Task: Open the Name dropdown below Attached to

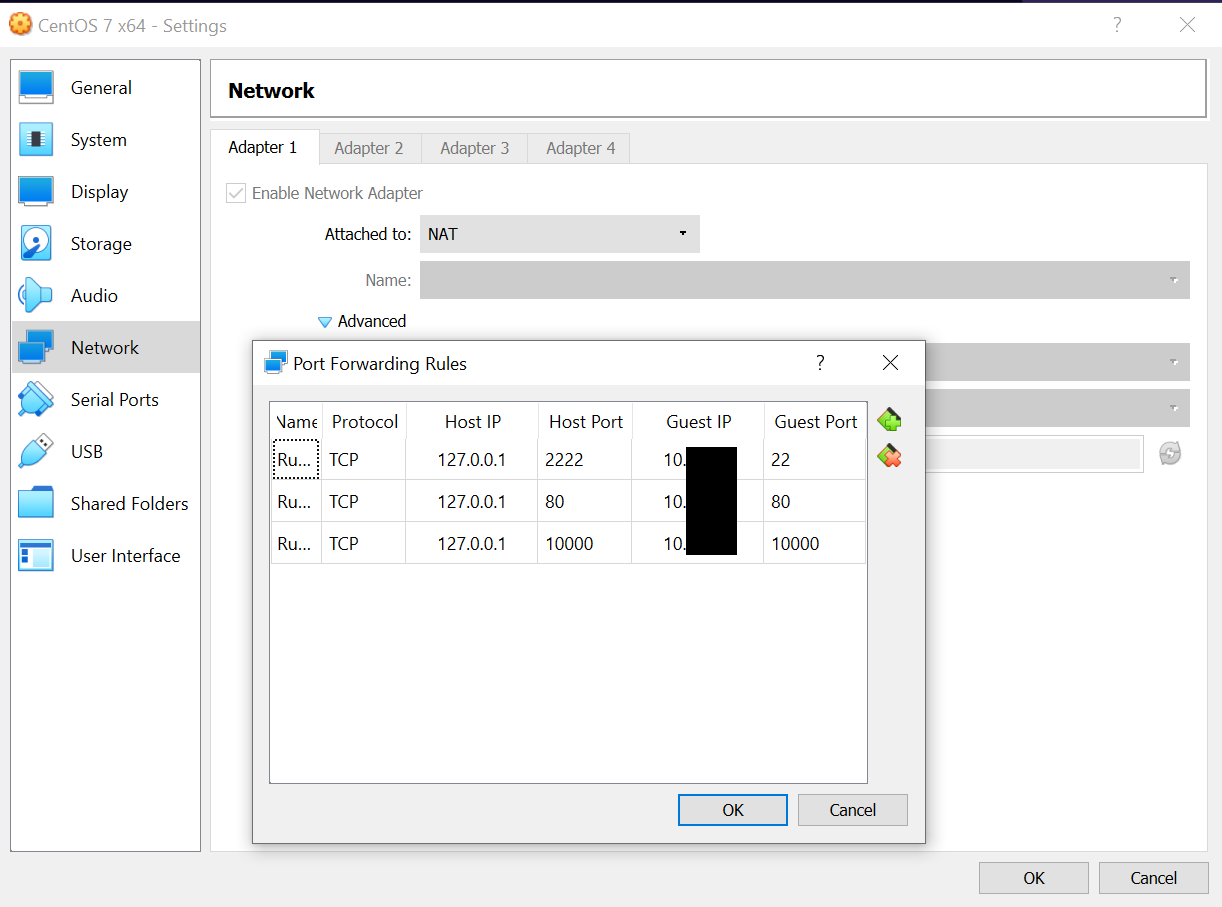Action: pos(805,280)
